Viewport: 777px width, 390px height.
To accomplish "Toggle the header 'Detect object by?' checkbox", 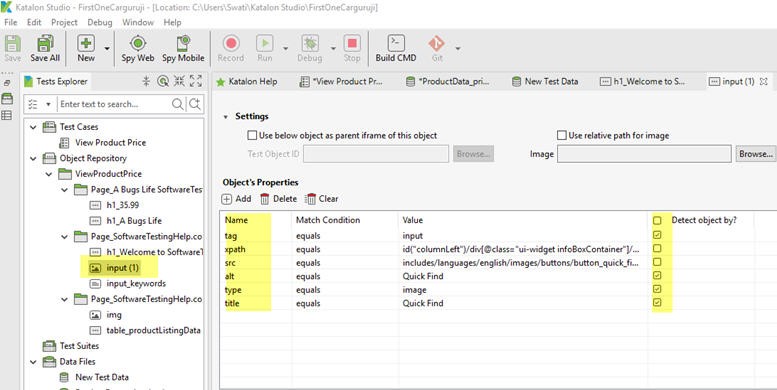I will (657, 221).
